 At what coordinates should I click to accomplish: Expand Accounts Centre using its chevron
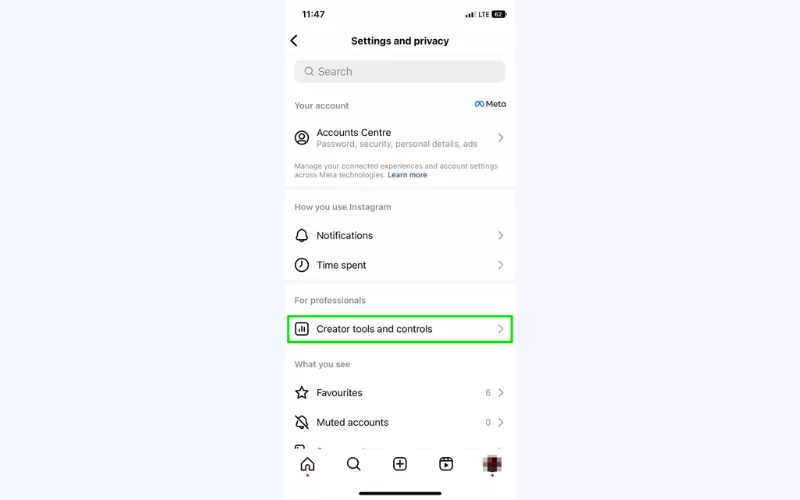[x=501, y=138]
